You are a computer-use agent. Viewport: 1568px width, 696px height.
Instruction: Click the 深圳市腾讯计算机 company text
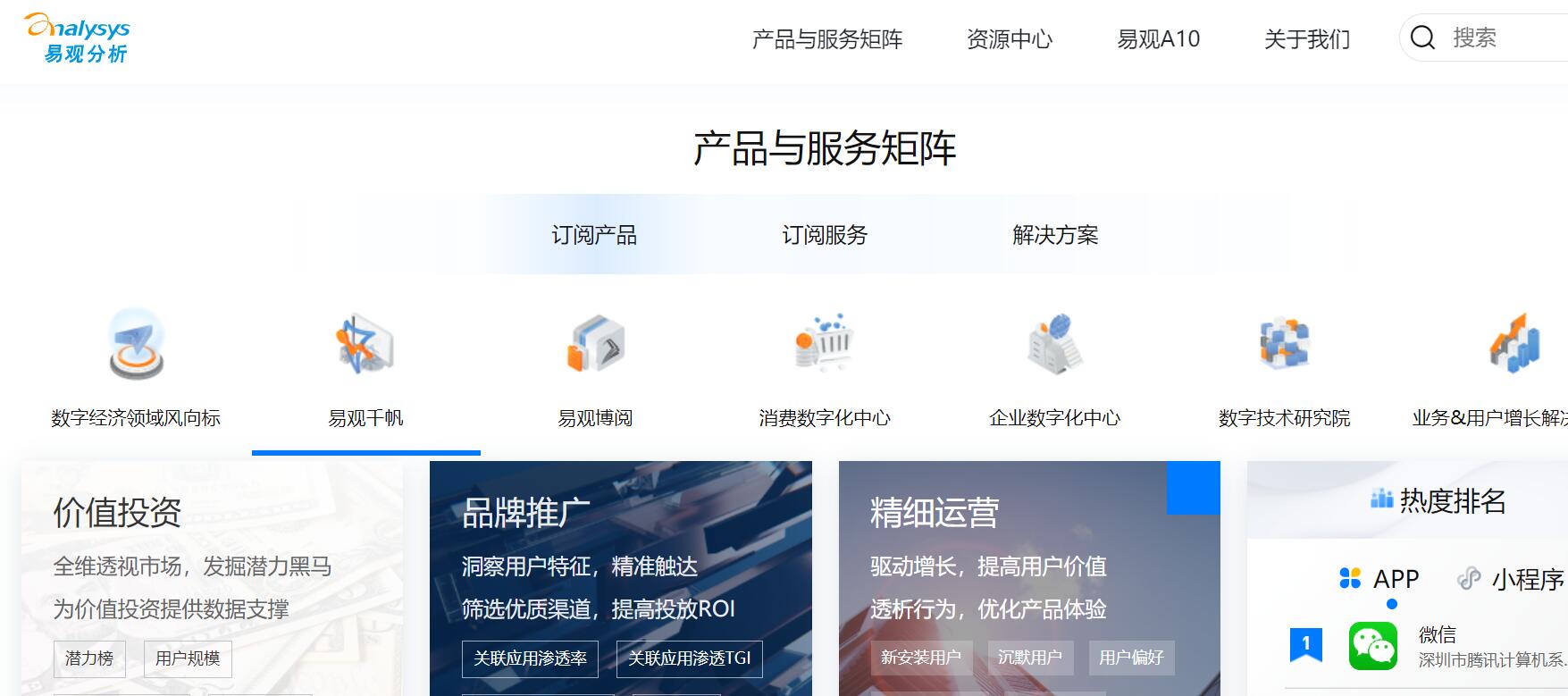1493,660
